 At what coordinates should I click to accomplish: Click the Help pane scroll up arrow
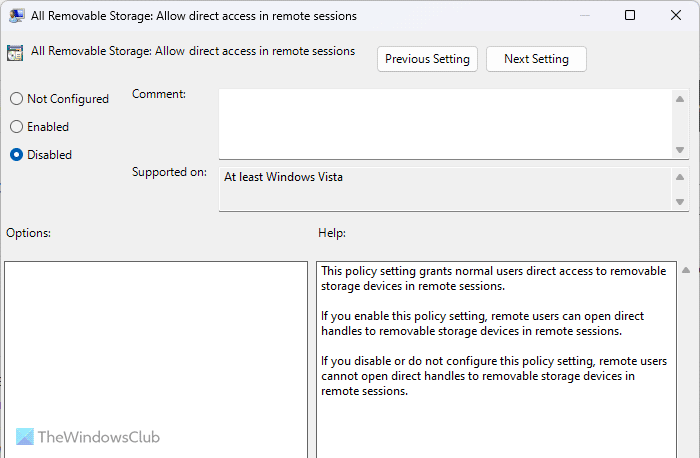pos(684,270)
